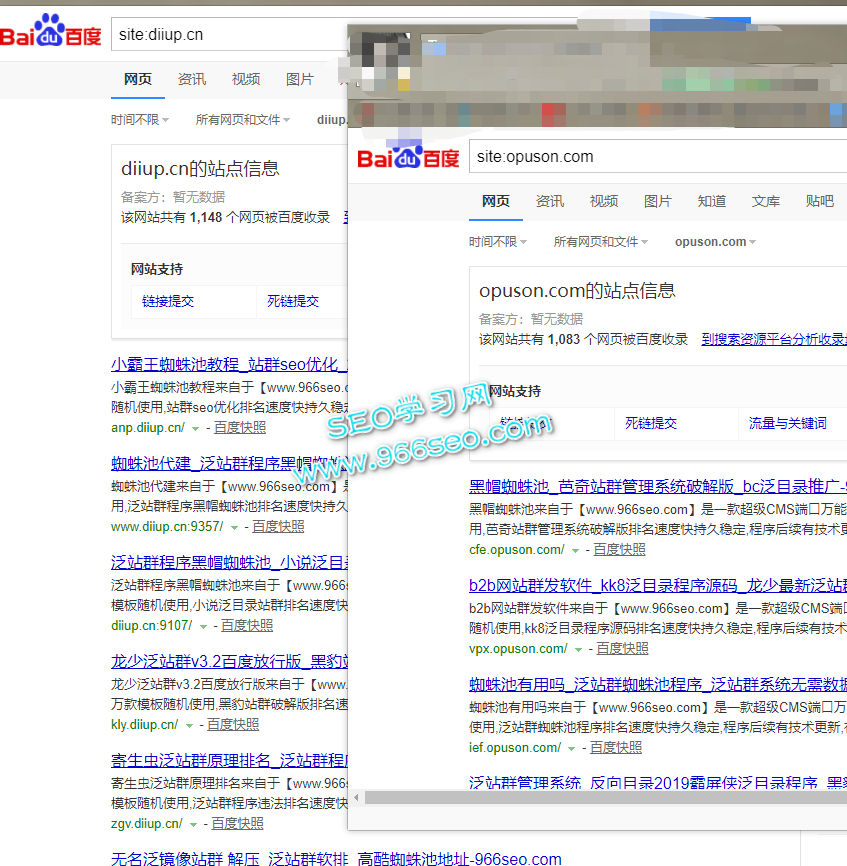Expand the arrow next to vpx.opuson.com/
847x866 pixels.
click(578, 650)
